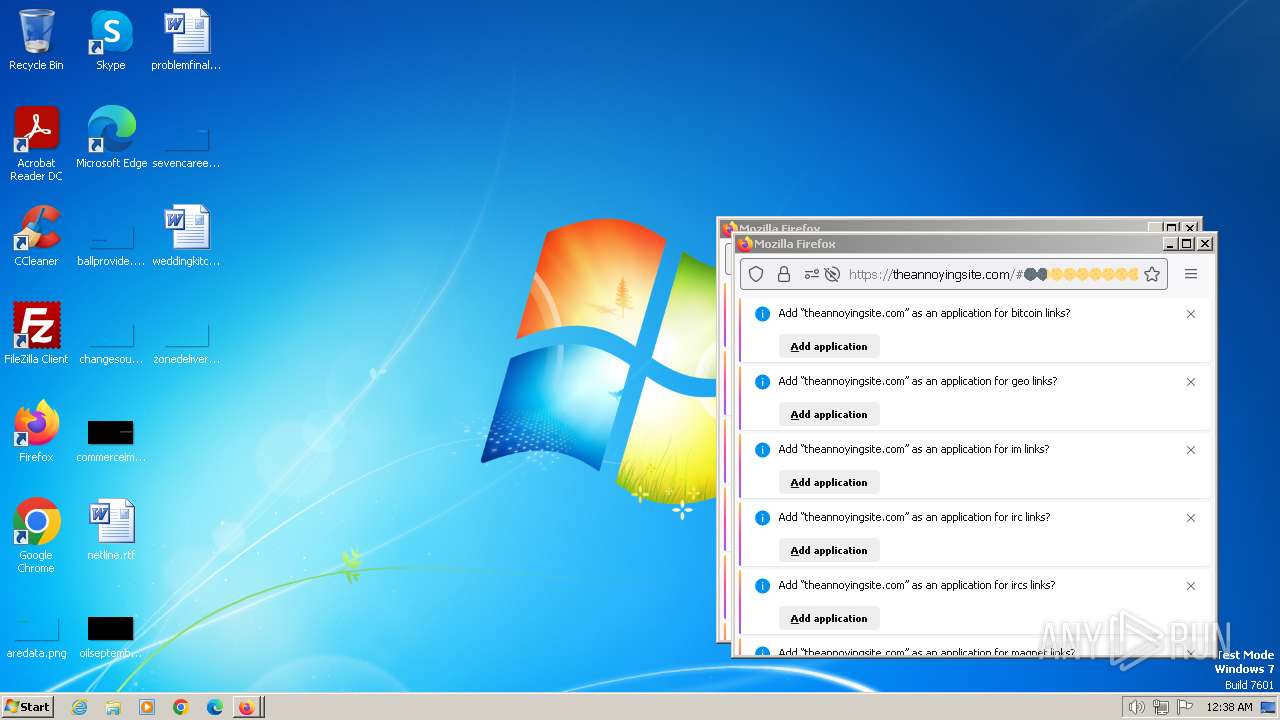This screenshot has width=1280, height=720.
Task: Add application for bitcoin links
Action: (829, 346)
